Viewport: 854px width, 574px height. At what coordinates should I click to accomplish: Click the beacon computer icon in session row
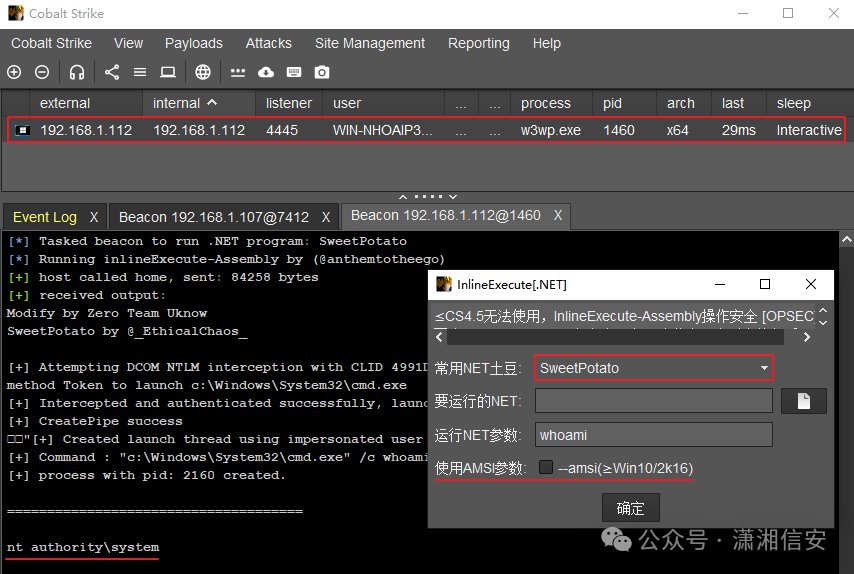pos(22,130)
